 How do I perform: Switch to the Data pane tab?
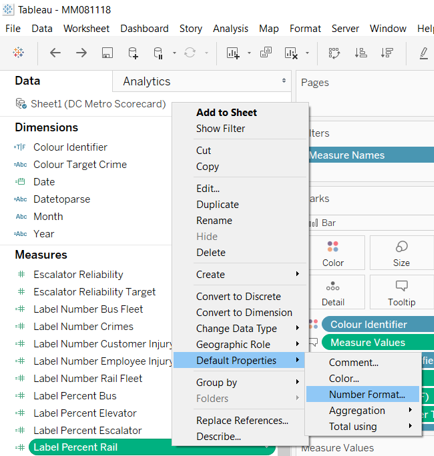28,81
